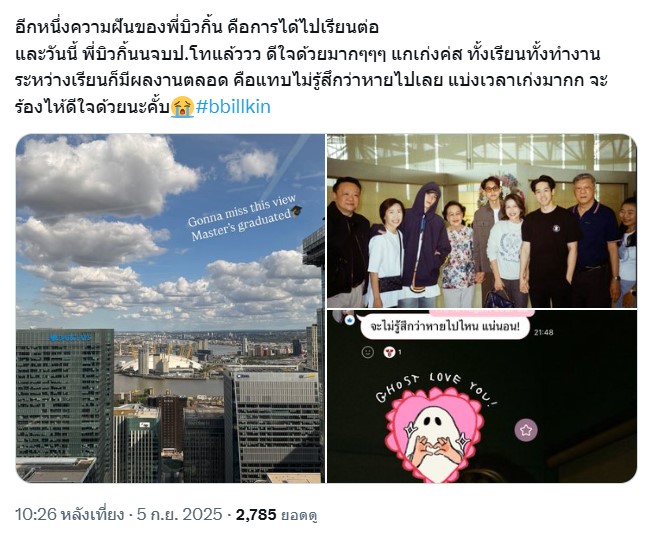Click the blue chat avatar icon beside the bubble

[350, 320]
